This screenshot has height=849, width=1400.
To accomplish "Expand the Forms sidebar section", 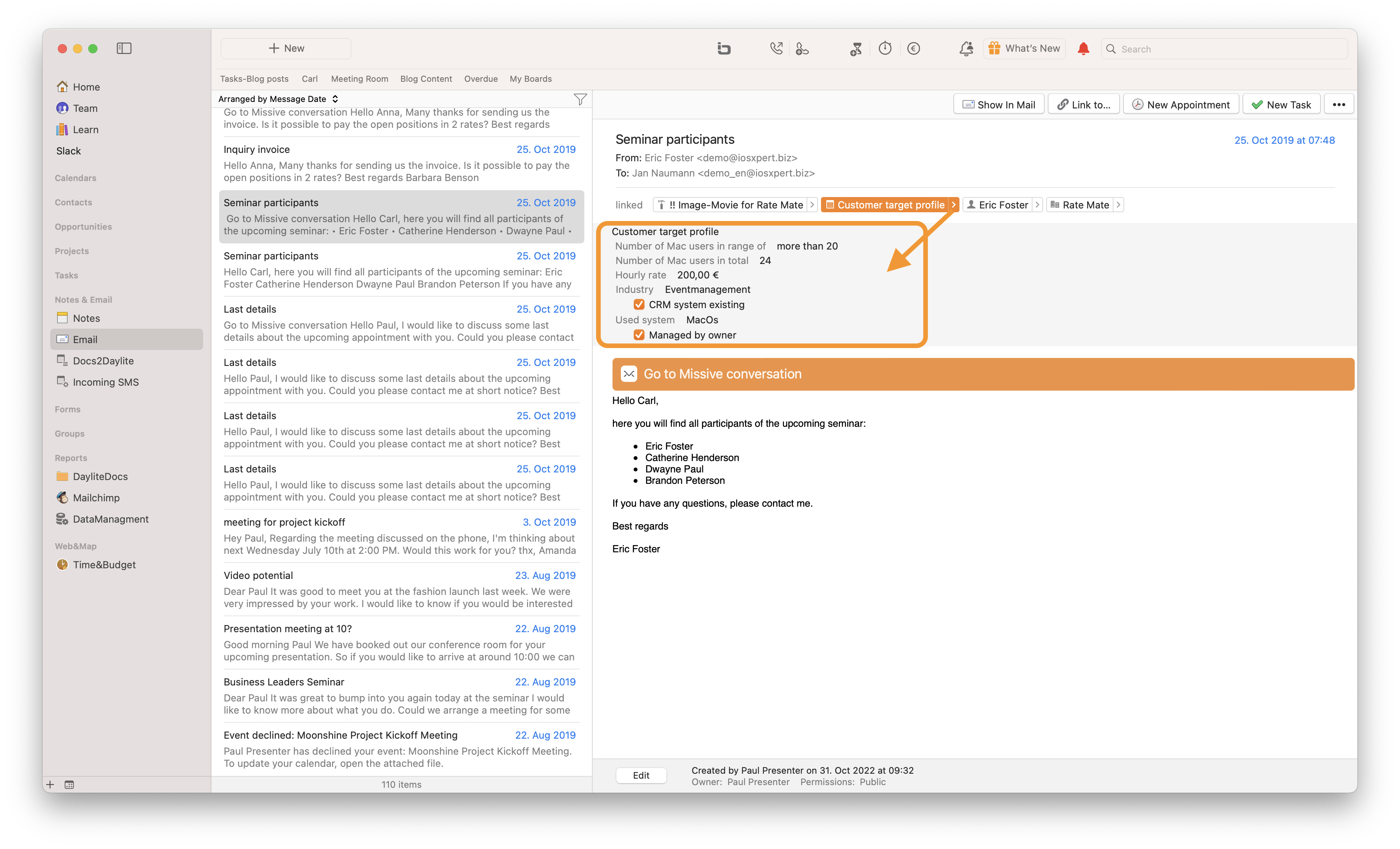I will [x=68, y=409].
